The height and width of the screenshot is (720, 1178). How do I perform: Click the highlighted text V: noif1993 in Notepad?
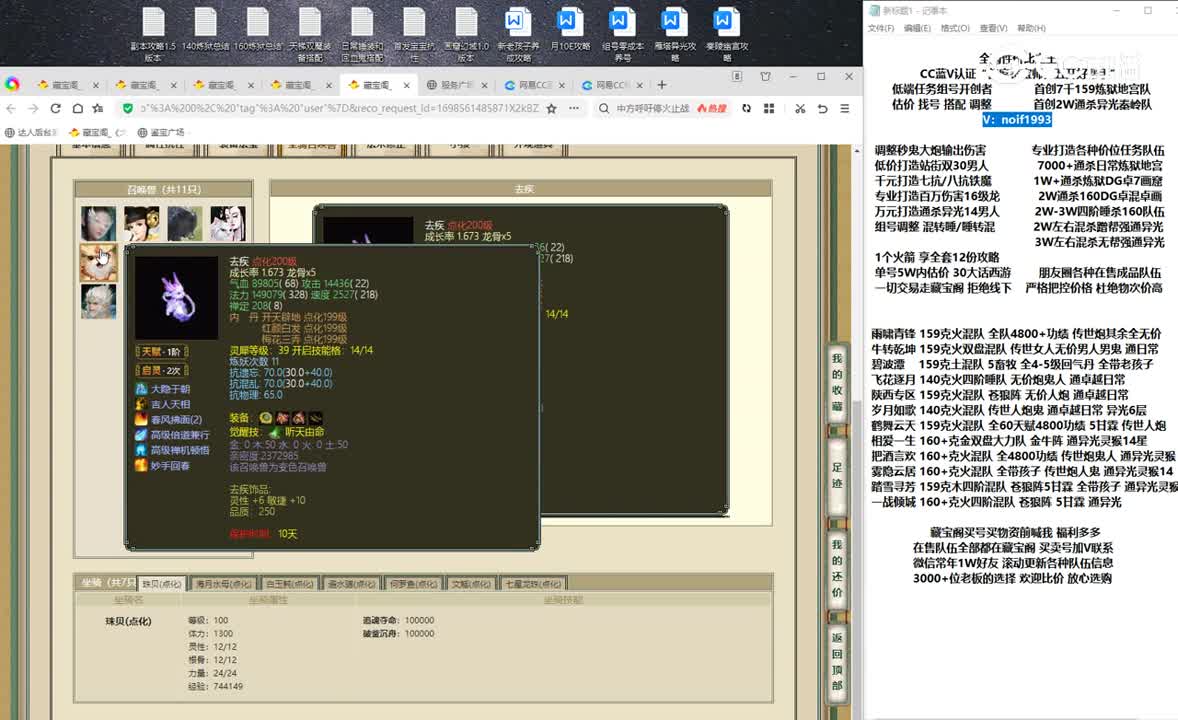[1016, 119]
